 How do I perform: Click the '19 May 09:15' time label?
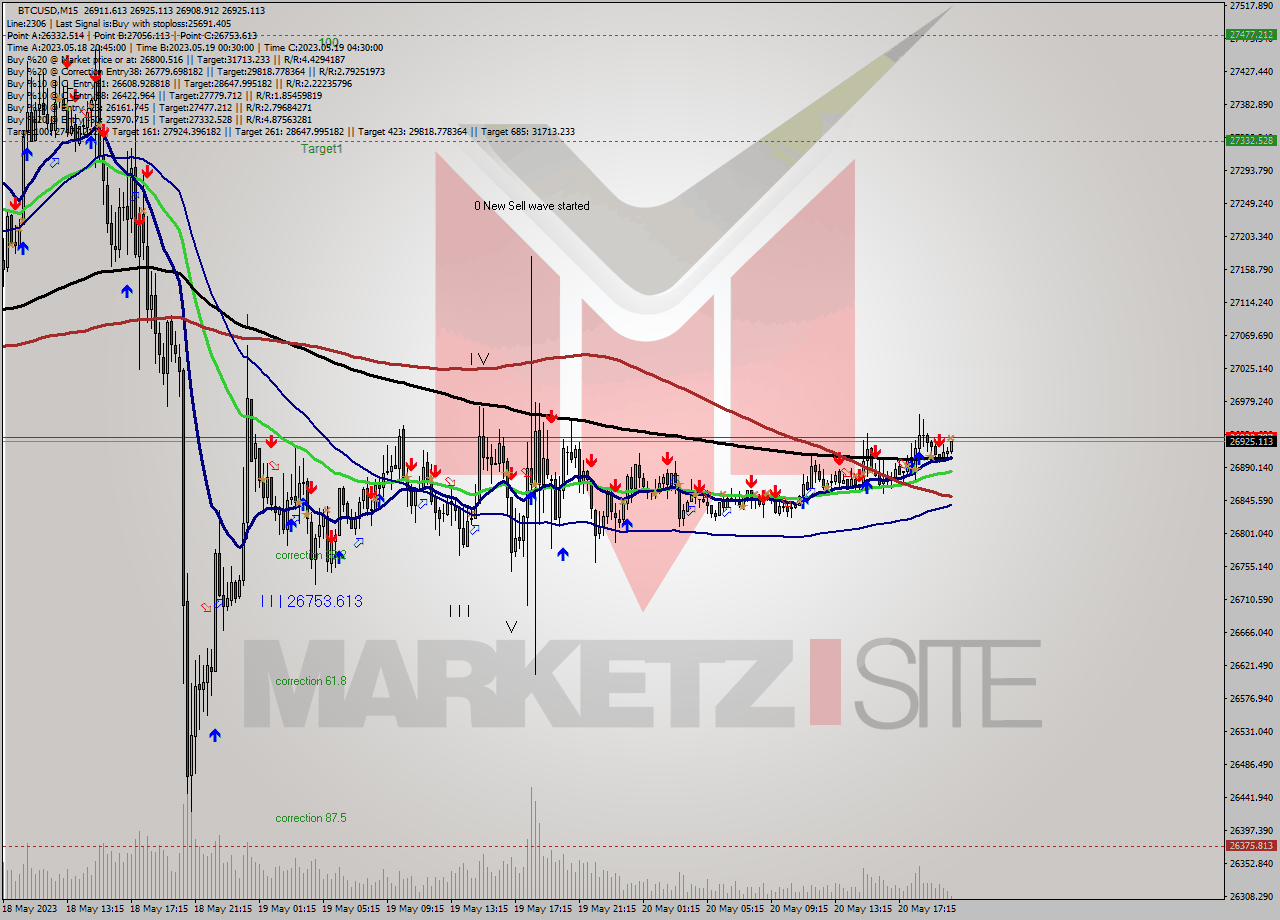pyautogui.click(x=417, y=910)
